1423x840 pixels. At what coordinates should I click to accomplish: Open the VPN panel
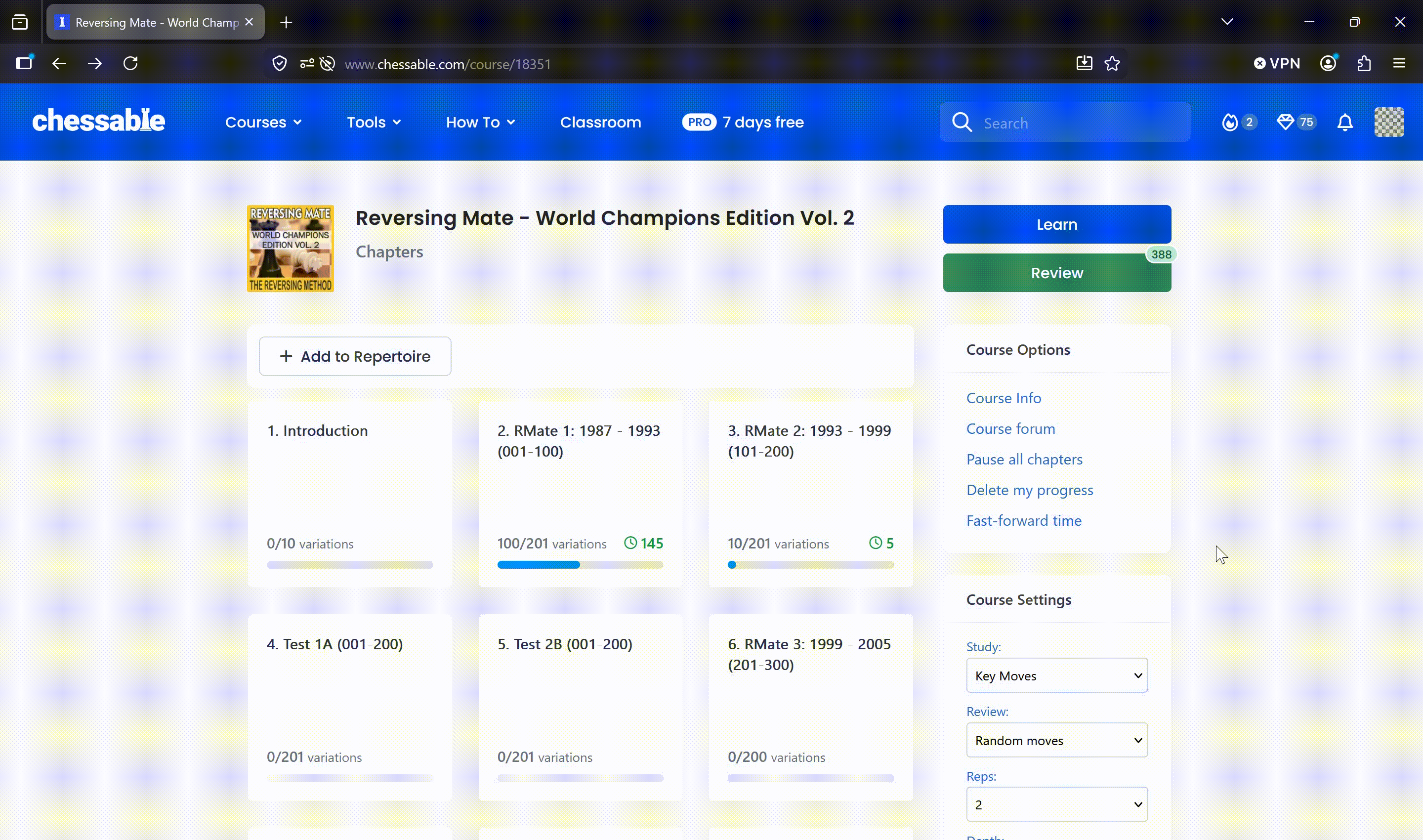coord(1276,63)
